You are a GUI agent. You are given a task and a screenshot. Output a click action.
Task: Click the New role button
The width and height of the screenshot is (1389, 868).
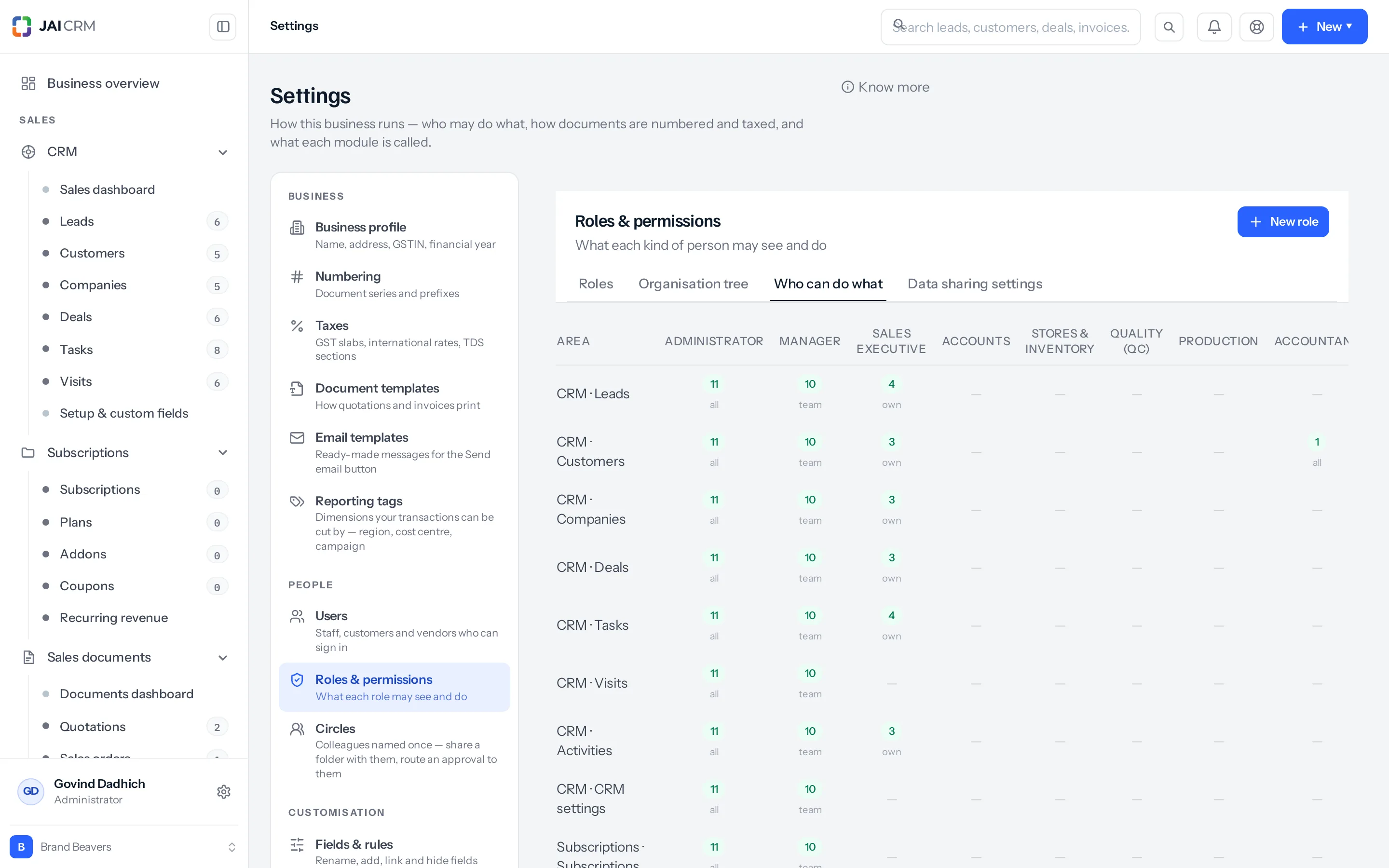tap(1283, 222)
